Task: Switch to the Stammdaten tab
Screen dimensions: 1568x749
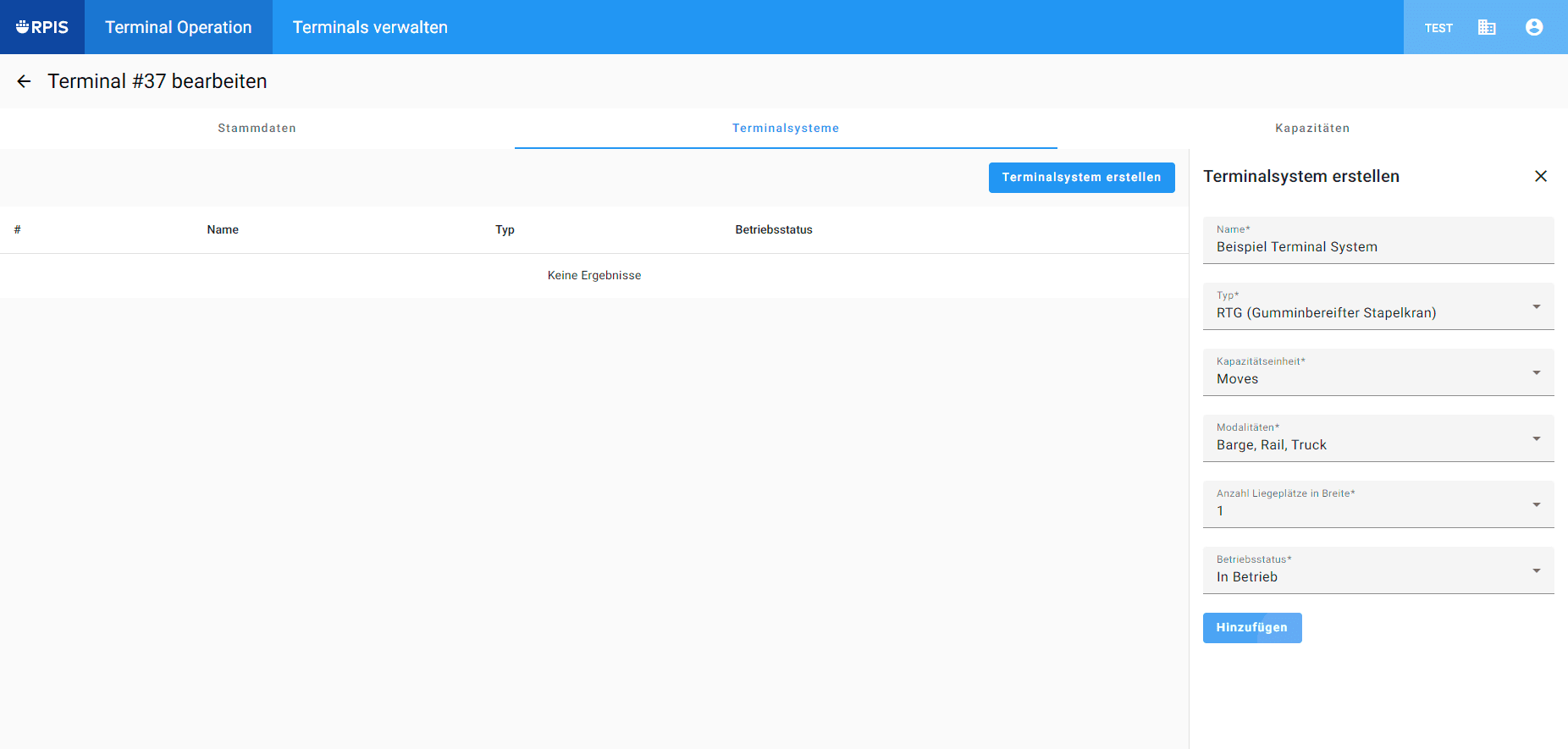Action: point(257,129)
